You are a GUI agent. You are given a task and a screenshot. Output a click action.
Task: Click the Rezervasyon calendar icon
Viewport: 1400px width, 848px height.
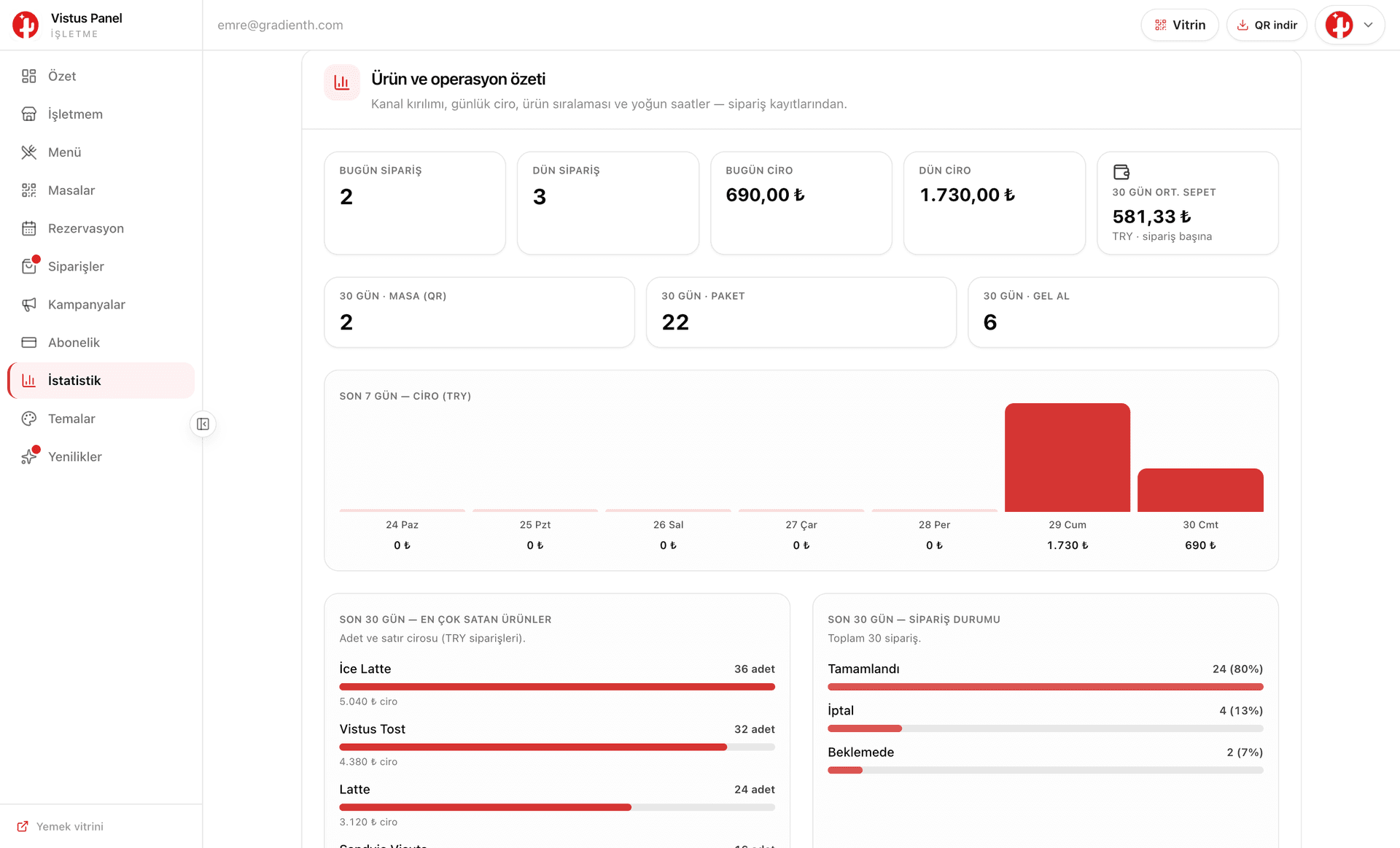click(29, 228)
